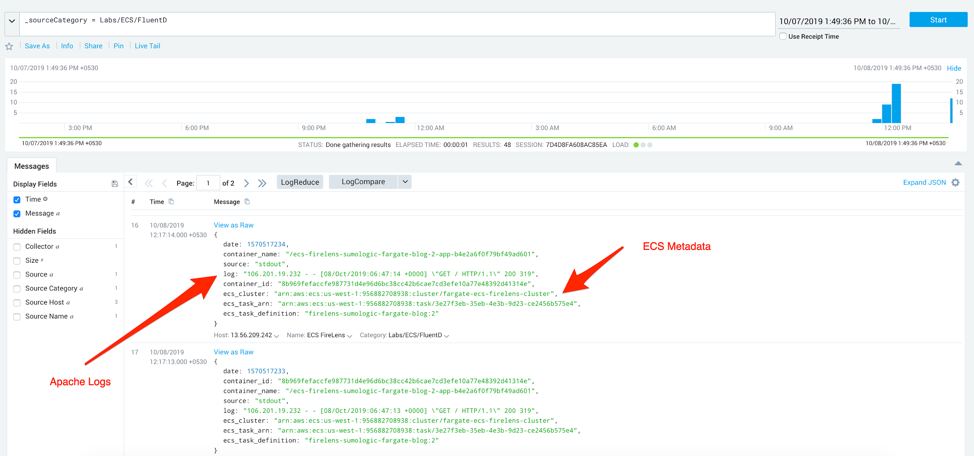Uncheck the Message display field

point(17,214)
